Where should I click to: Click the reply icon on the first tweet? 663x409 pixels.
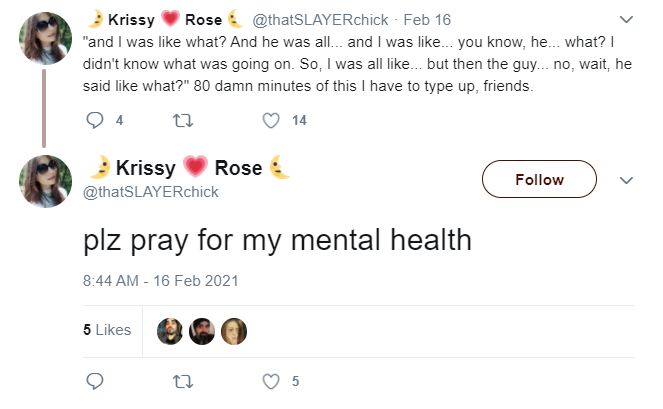point(95,121)
